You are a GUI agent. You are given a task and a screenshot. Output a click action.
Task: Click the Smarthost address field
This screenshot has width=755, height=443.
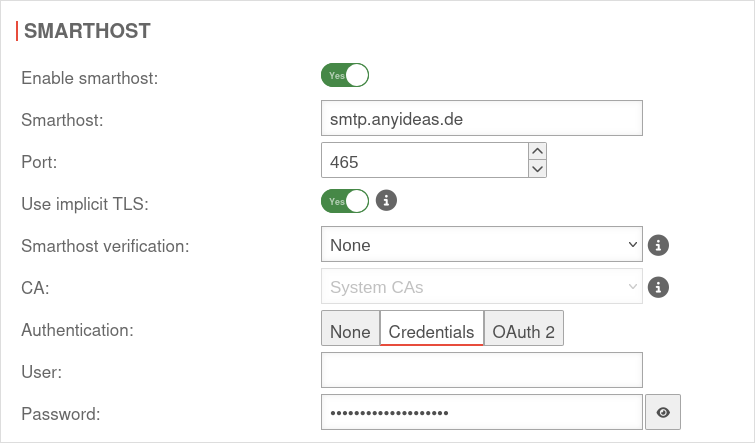tap(481, 118)
